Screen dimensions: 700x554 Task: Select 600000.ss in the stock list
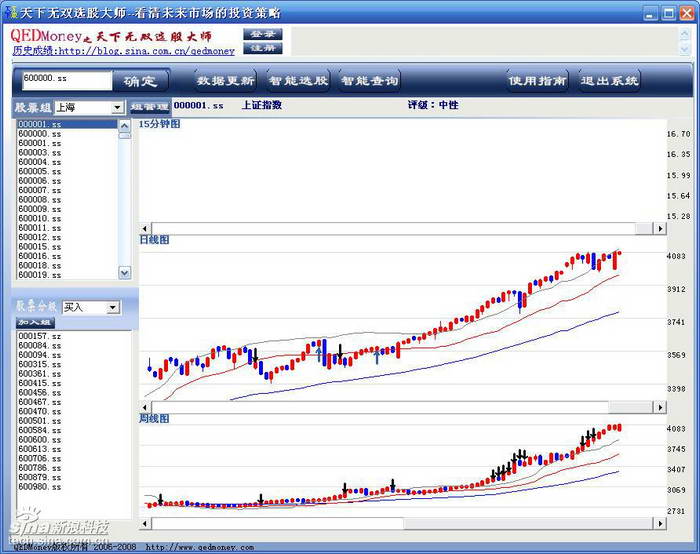(67, 133)
